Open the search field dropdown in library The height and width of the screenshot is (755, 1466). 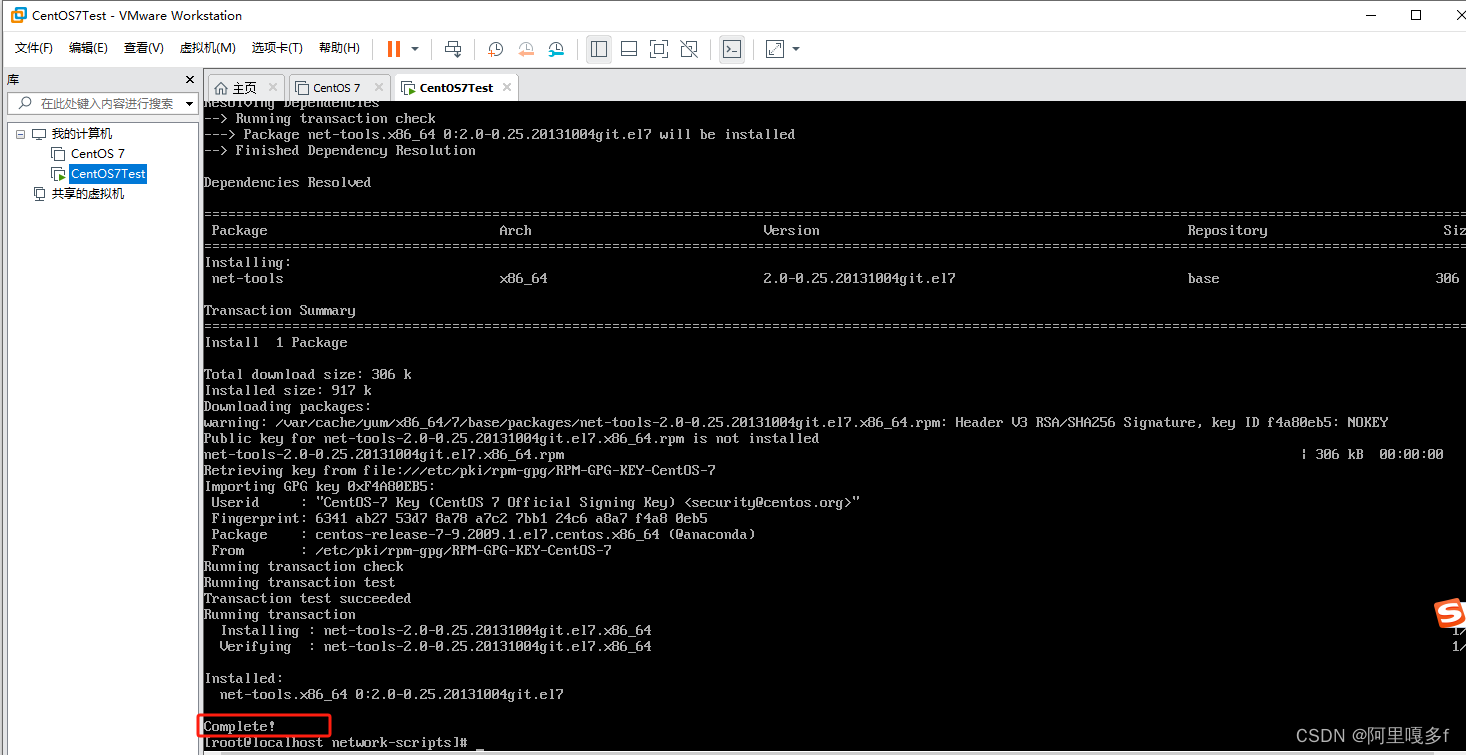(x=188, y=103)
